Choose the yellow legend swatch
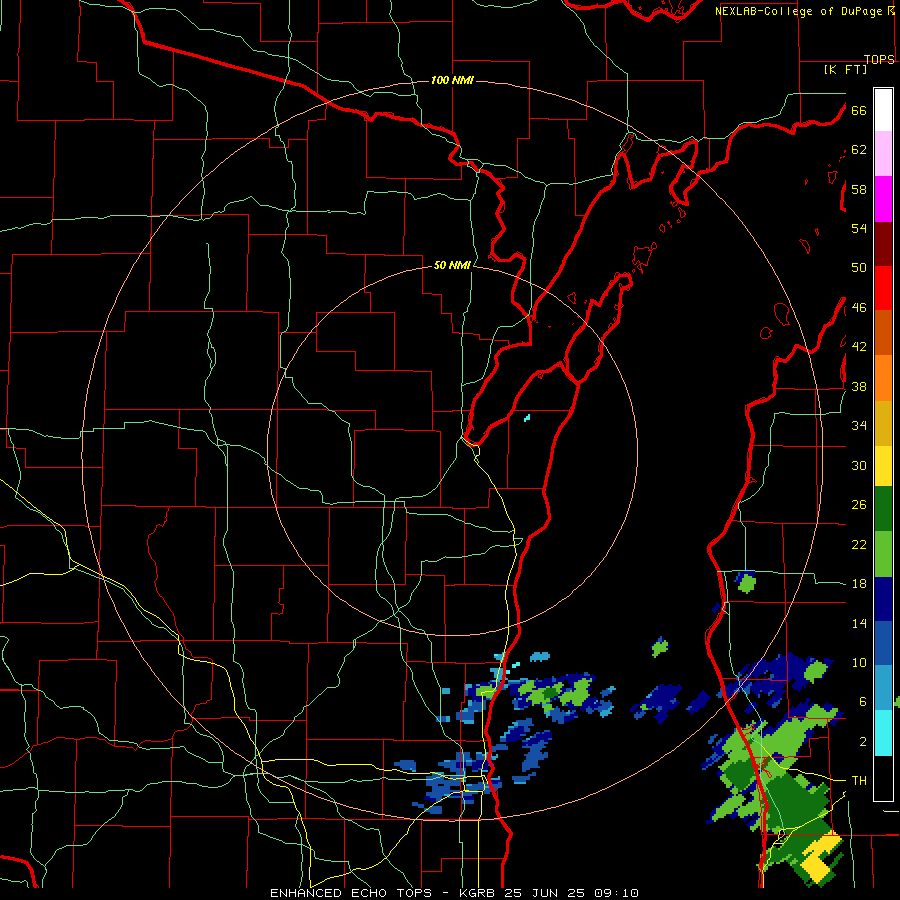 [x=883, y=466]
